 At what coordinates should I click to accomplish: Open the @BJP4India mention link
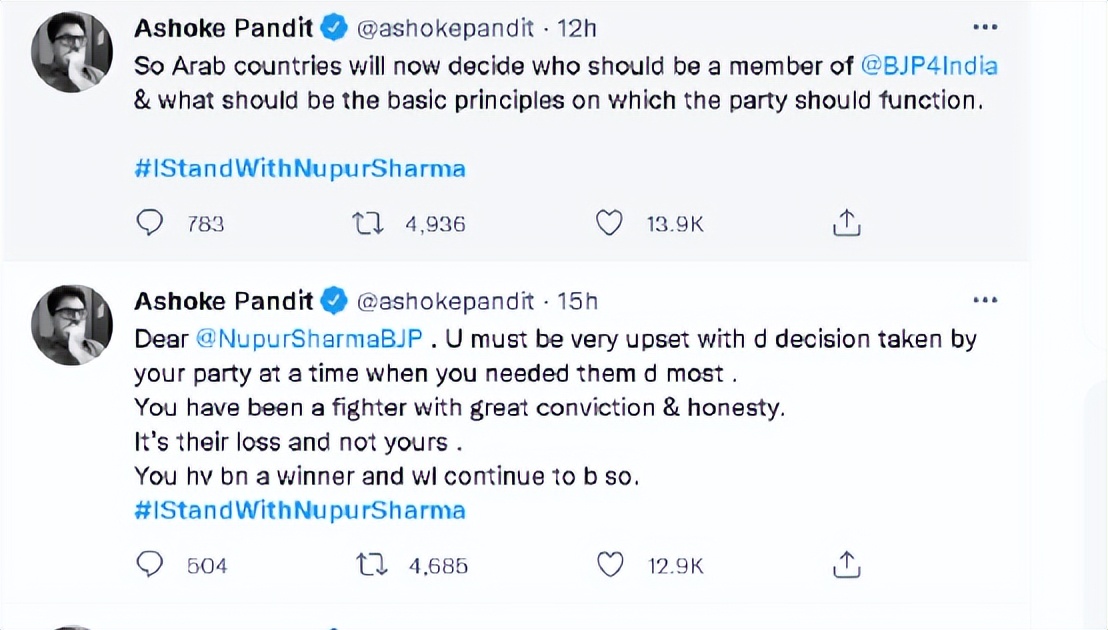[x=929, y=66]
